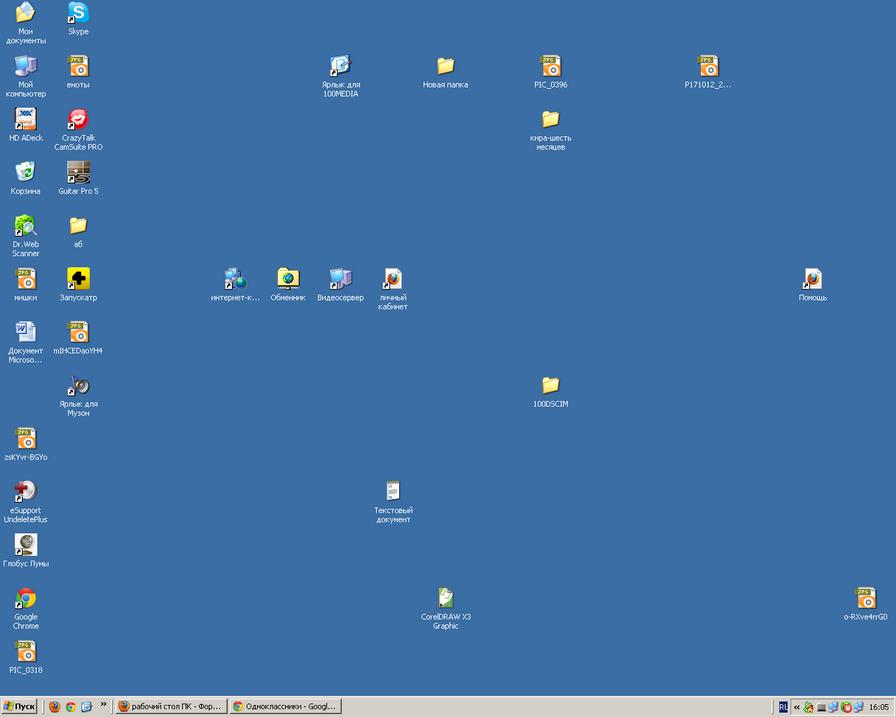The image size is (896, 717).
Task: Launch Guitar Pro 5 from desktop
Action: (78, 173)
